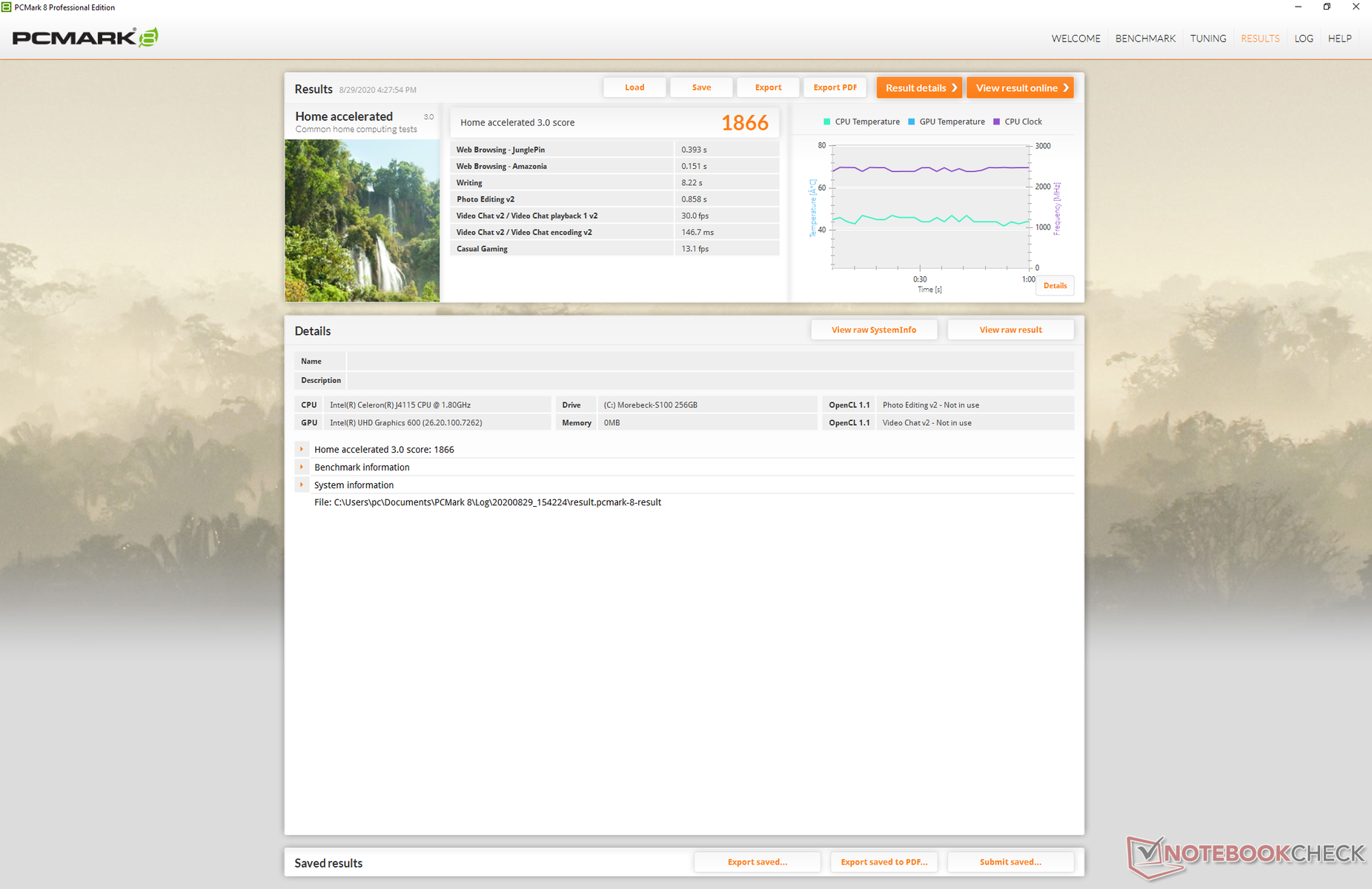Switch to the BENCHMARK tab
Screen dimensions: 1372x889
(x=1145, y=39)
